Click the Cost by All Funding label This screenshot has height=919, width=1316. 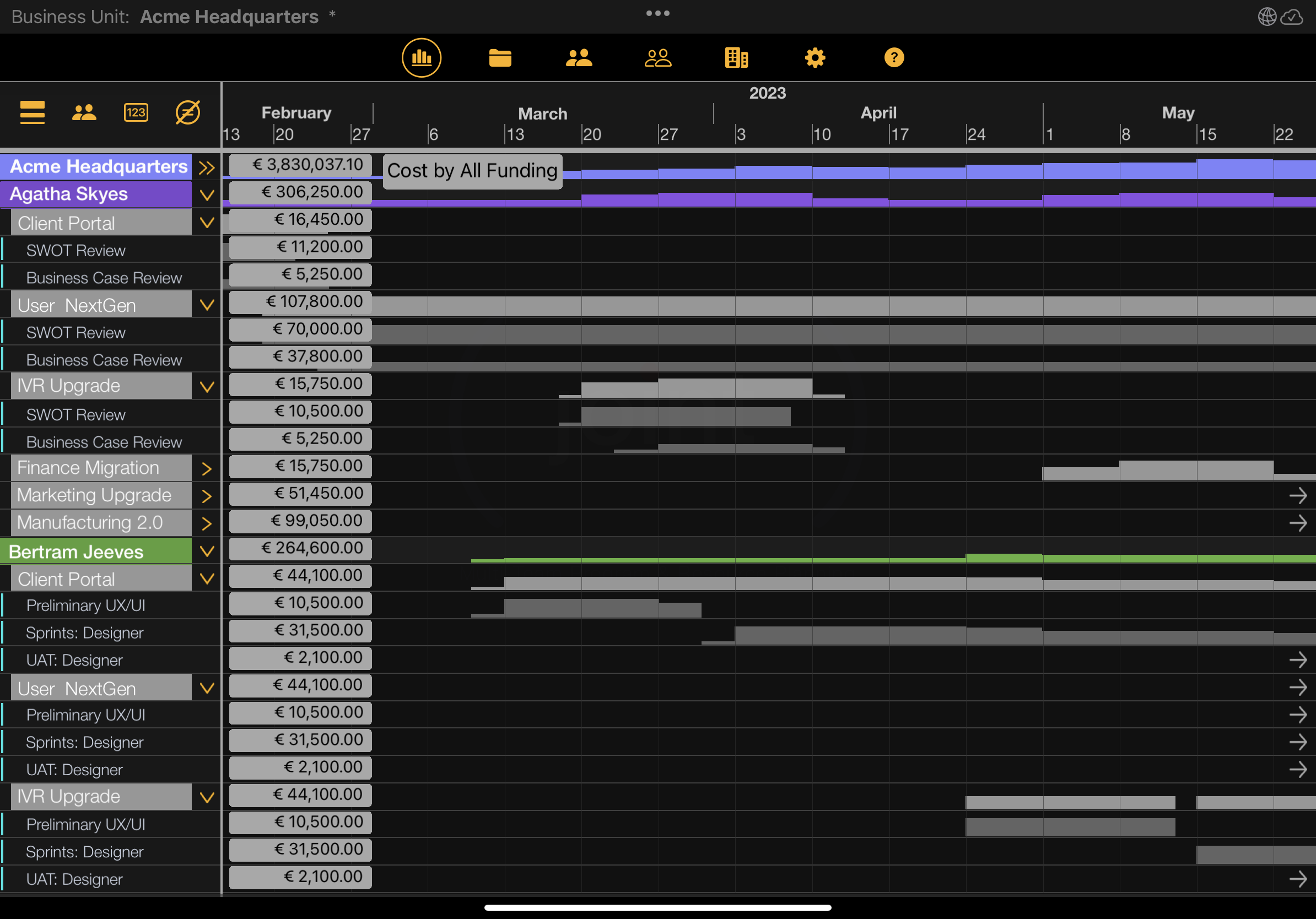pyautogui.click(x=472, y=171)
